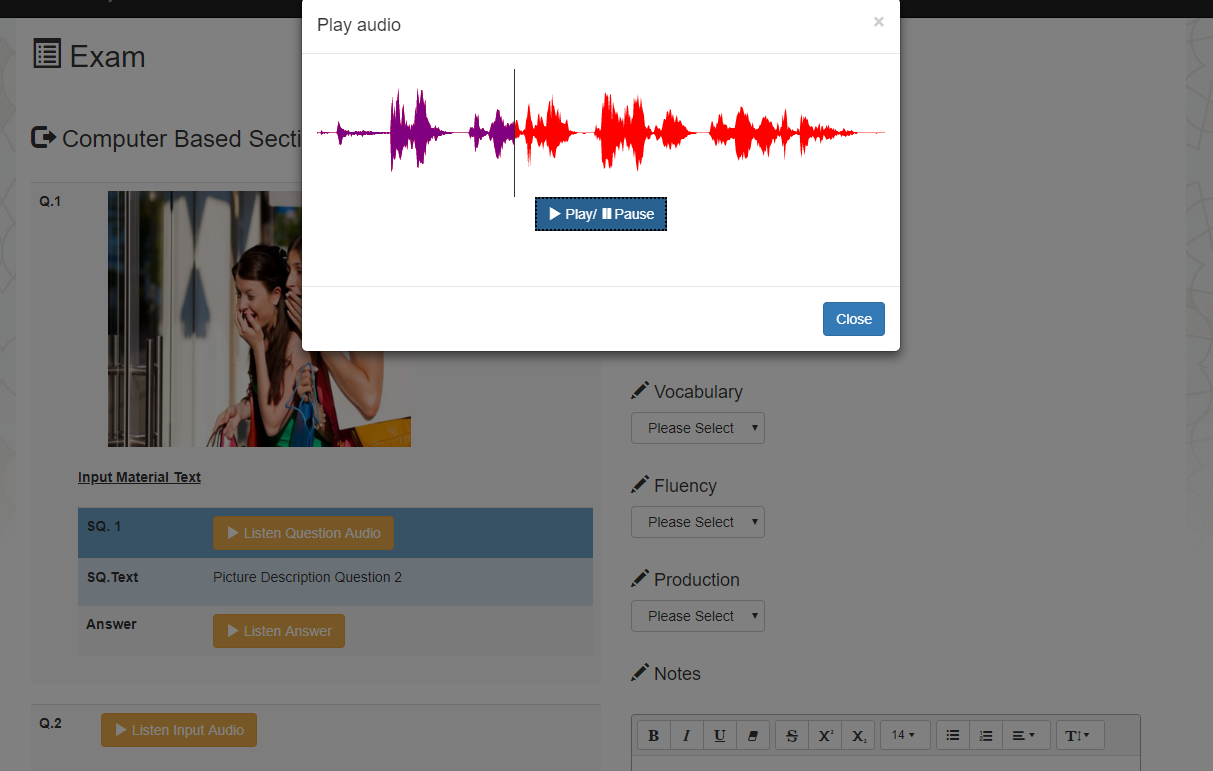Toggle superscript in the Notes toolbar
This screenshot has width=1213, height=771.
pyautogui.click(x=825, y=736)
